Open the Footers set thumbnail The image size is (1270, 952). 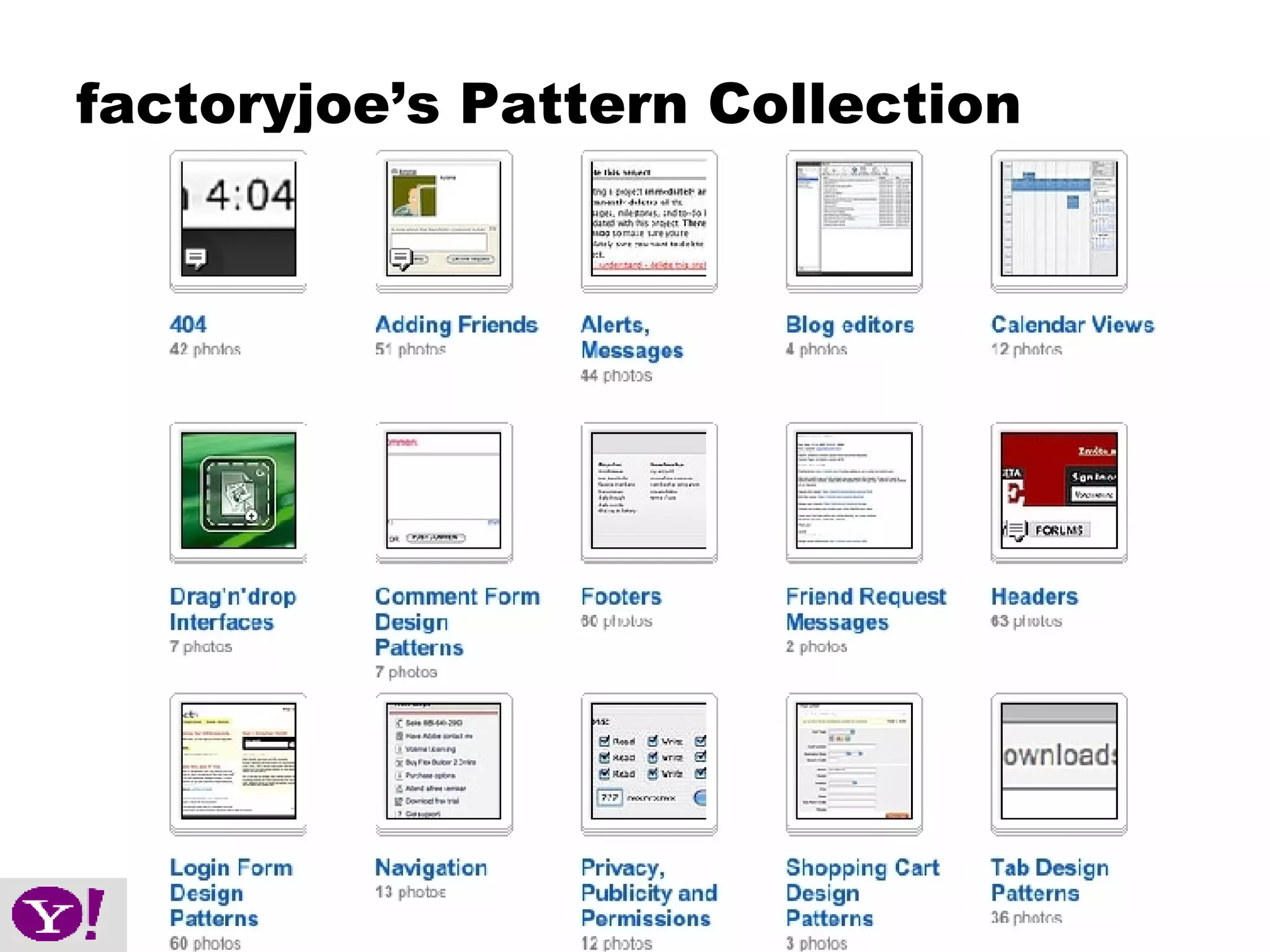click(x=649, y=492)
